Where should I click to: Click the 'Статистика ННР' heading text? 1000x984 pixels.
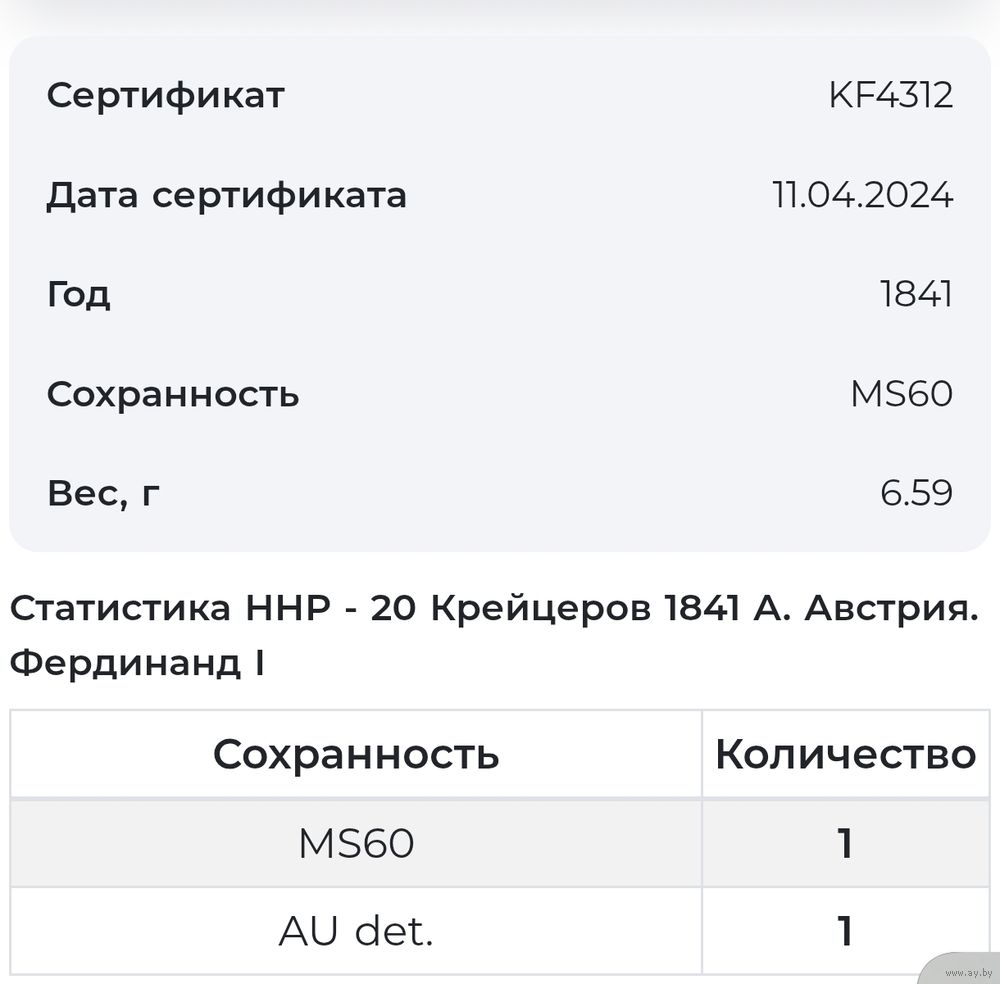click(x=170, y=609)
